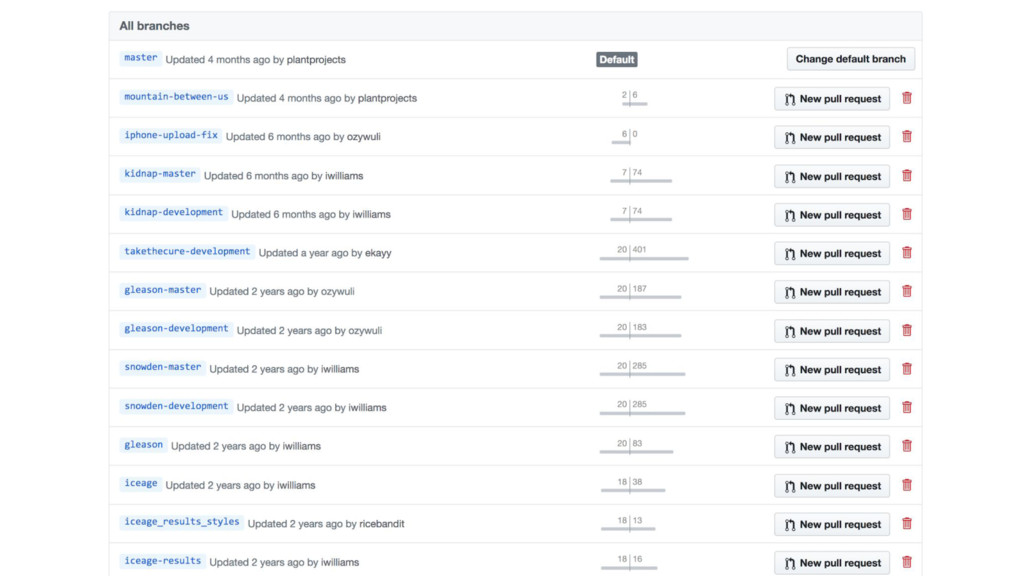The image size is (1024, 576).
Task: Open the snowden-development branch link
Action: (x=176, y=406)
